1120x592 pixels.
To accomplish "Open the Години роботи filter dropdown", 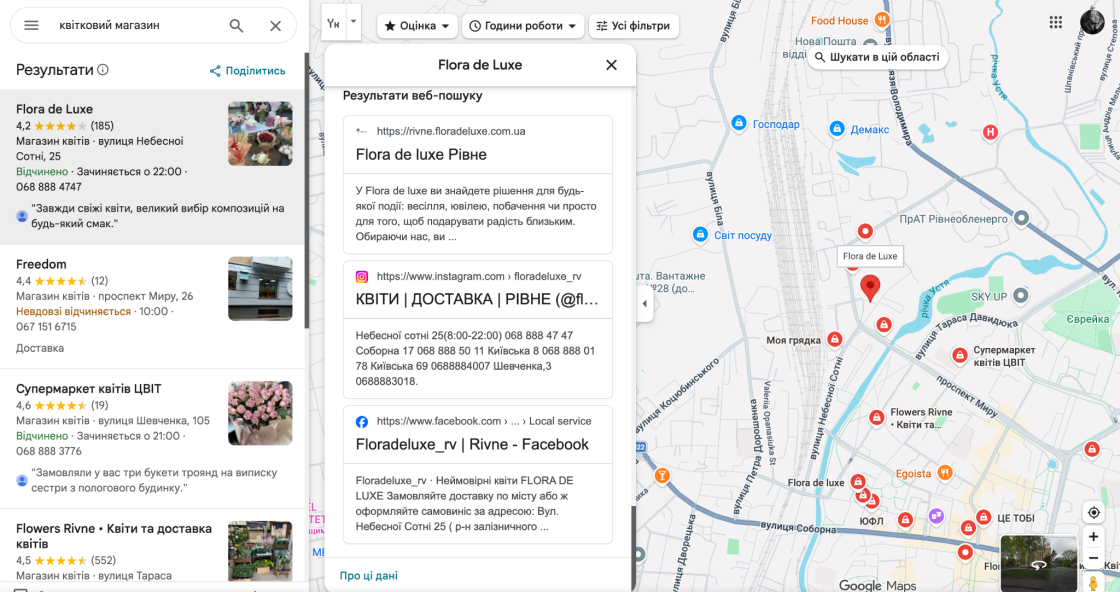I will pyautogui.click(x=523, y=26).
